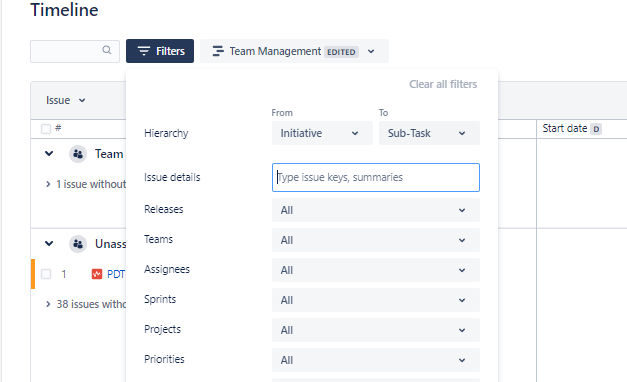Click the Issue details input field

pos(376,177)
